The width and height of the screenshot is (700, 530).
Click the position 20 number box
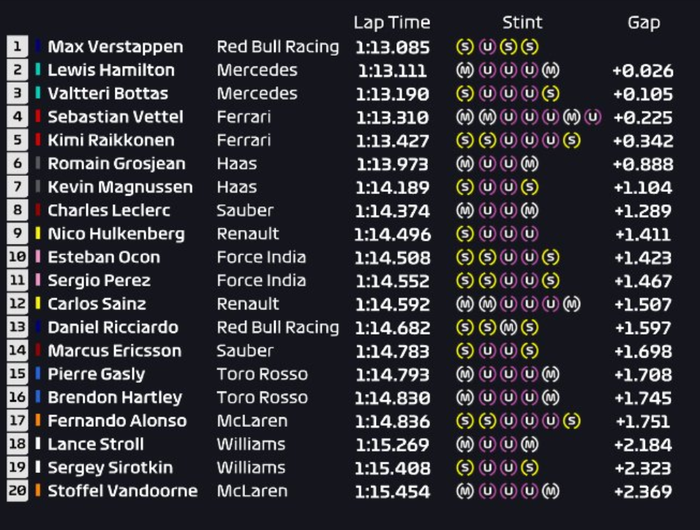pyautogui.click(x=17, y=491)
